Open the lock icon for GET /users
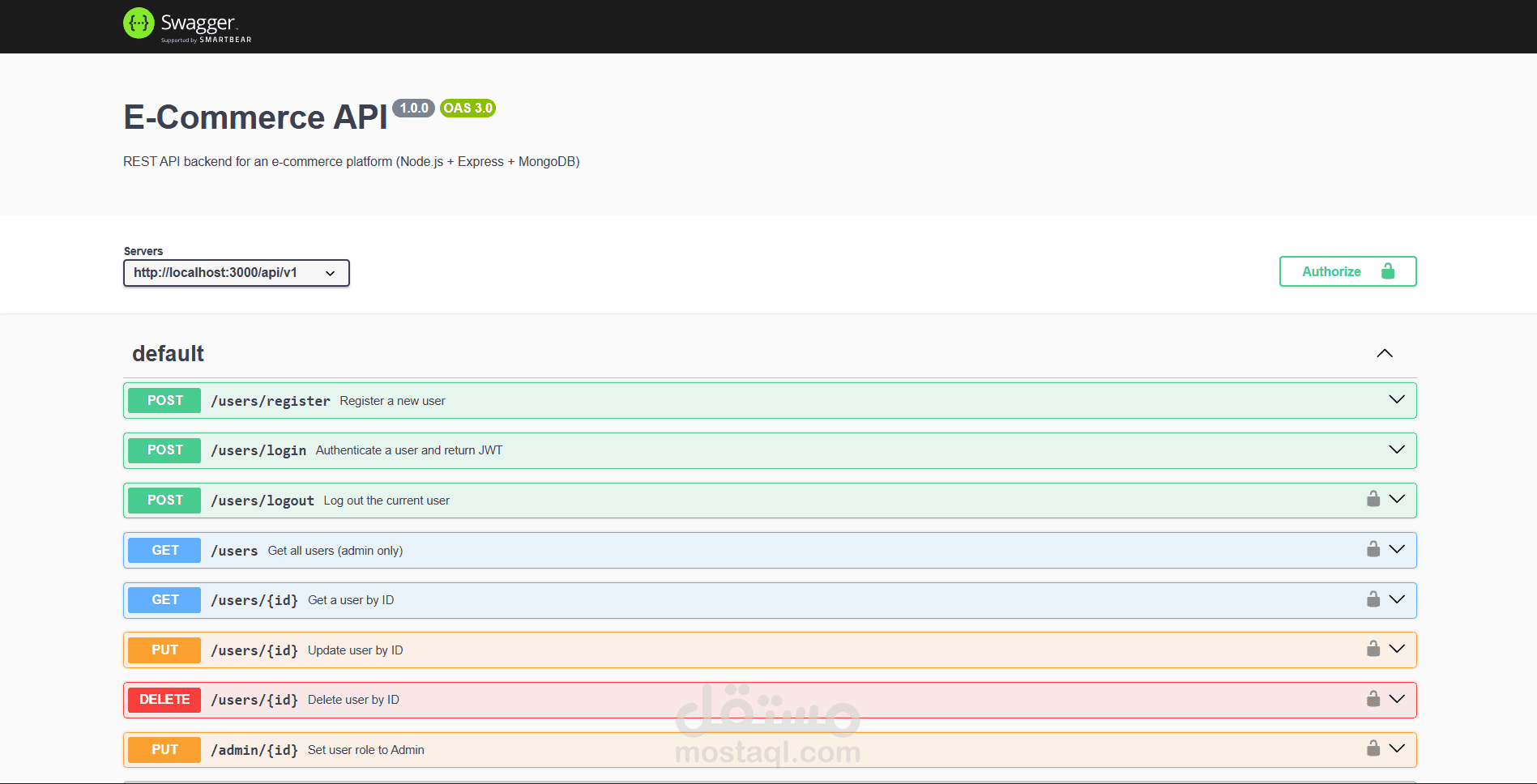The width and height of the screenshot is (1537, 784). (1373, 549)
